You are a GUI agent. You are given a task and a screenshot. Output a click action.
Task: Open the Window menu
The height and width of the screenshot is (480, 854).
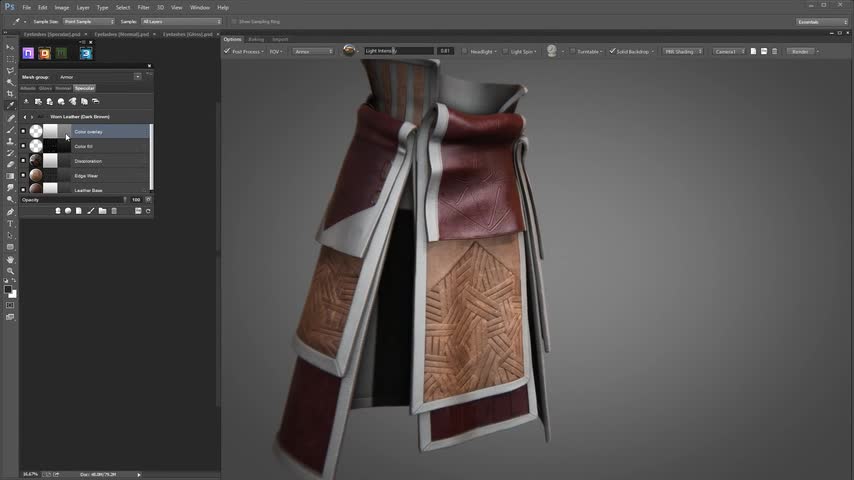point(200,8)
